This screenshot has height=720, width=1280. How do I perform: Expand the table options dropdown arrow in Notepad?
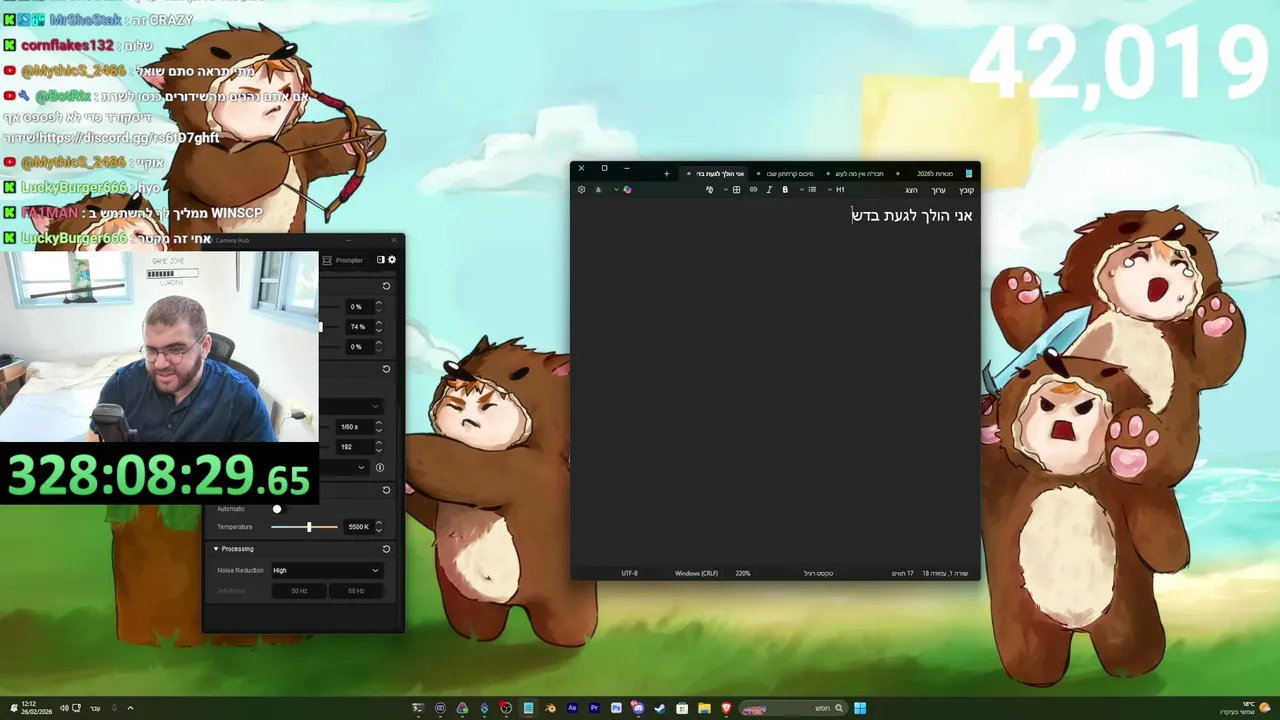click(x=726, y=190)
